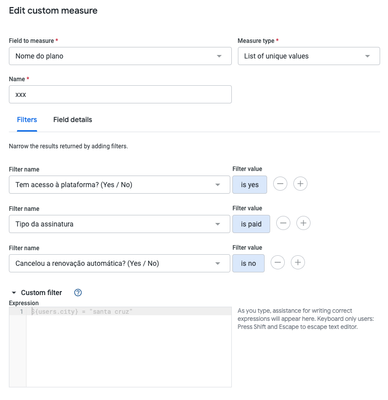The image size is (388, 400).
Task: Collapse the Custom filter section
Action: coord(14,293)
